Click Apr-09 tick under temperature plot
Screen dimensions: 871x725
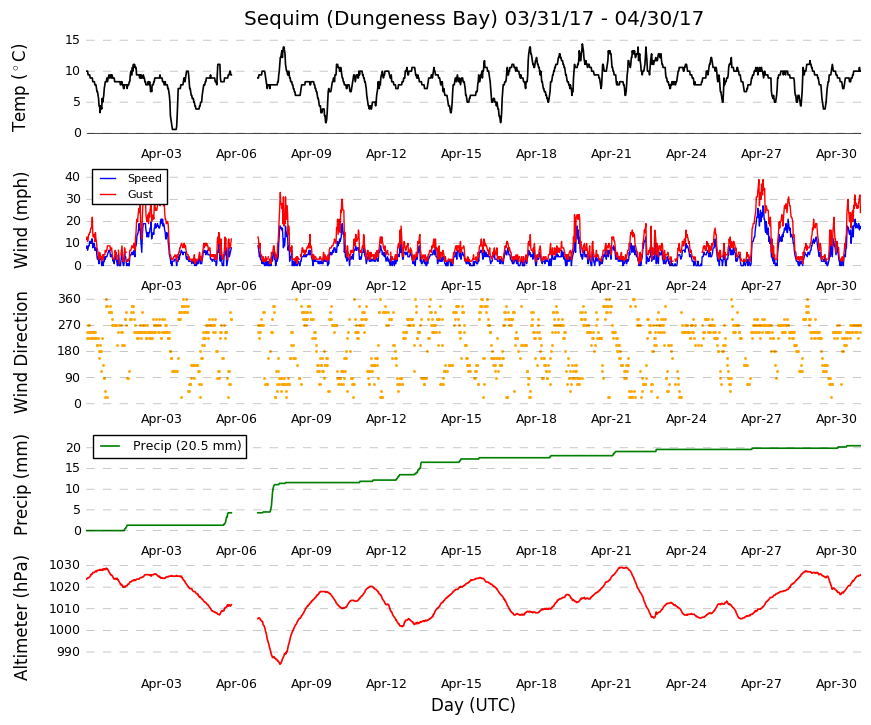pos(311,154)
